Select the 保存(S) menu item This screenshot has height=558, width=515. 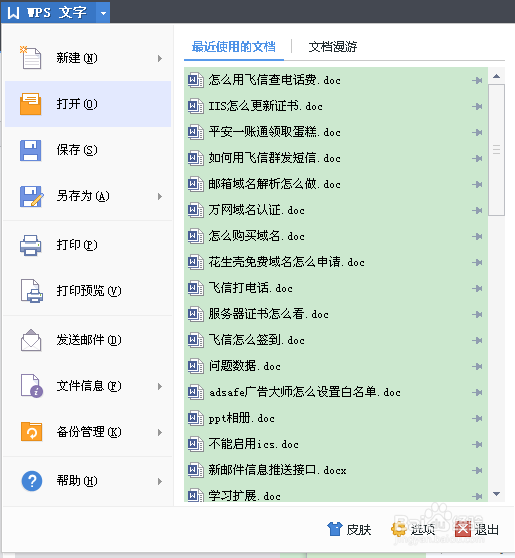[x=88, y=150]
